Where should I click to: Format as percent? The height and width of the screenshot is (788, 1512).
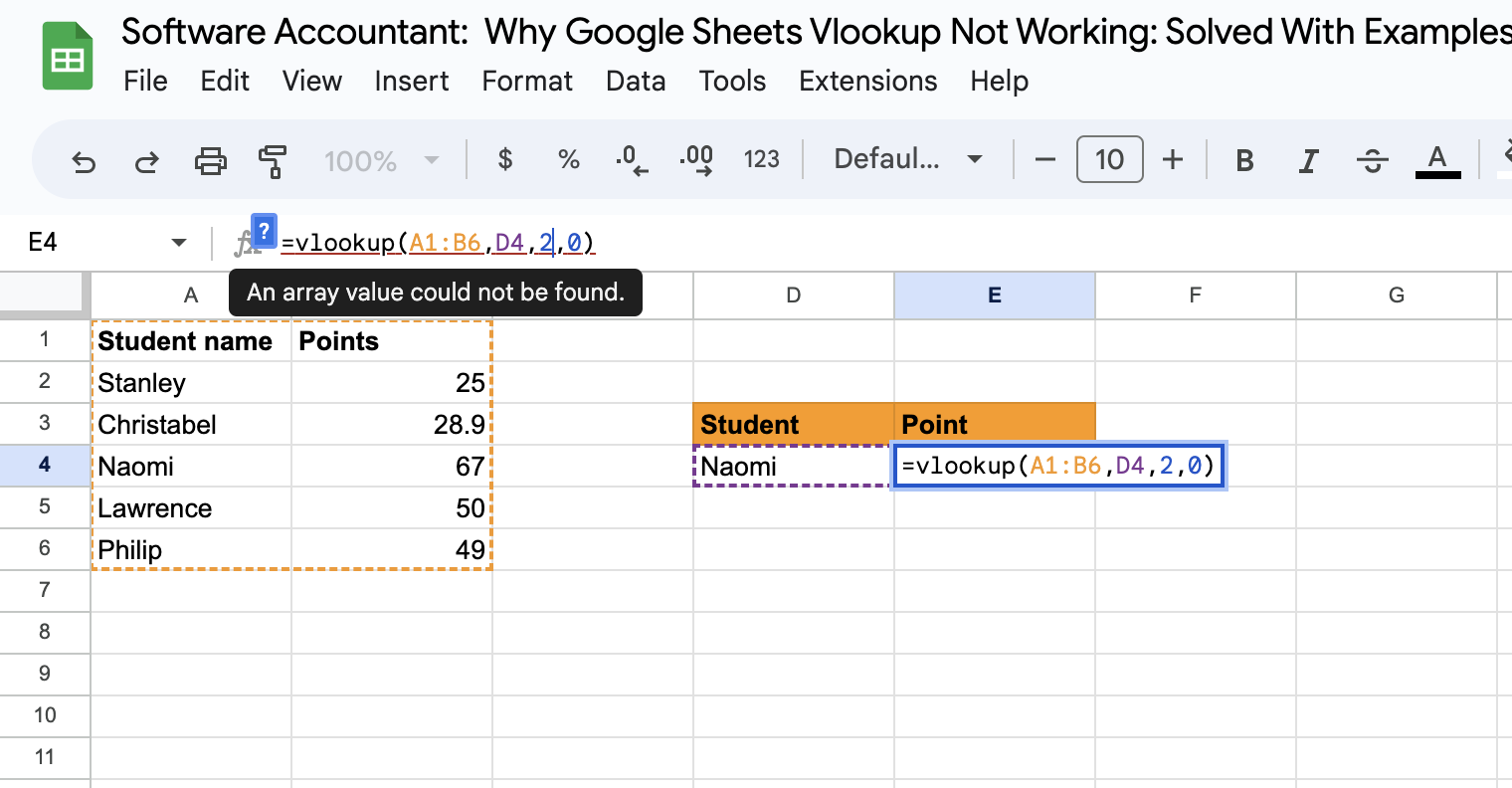click(569, 159)
